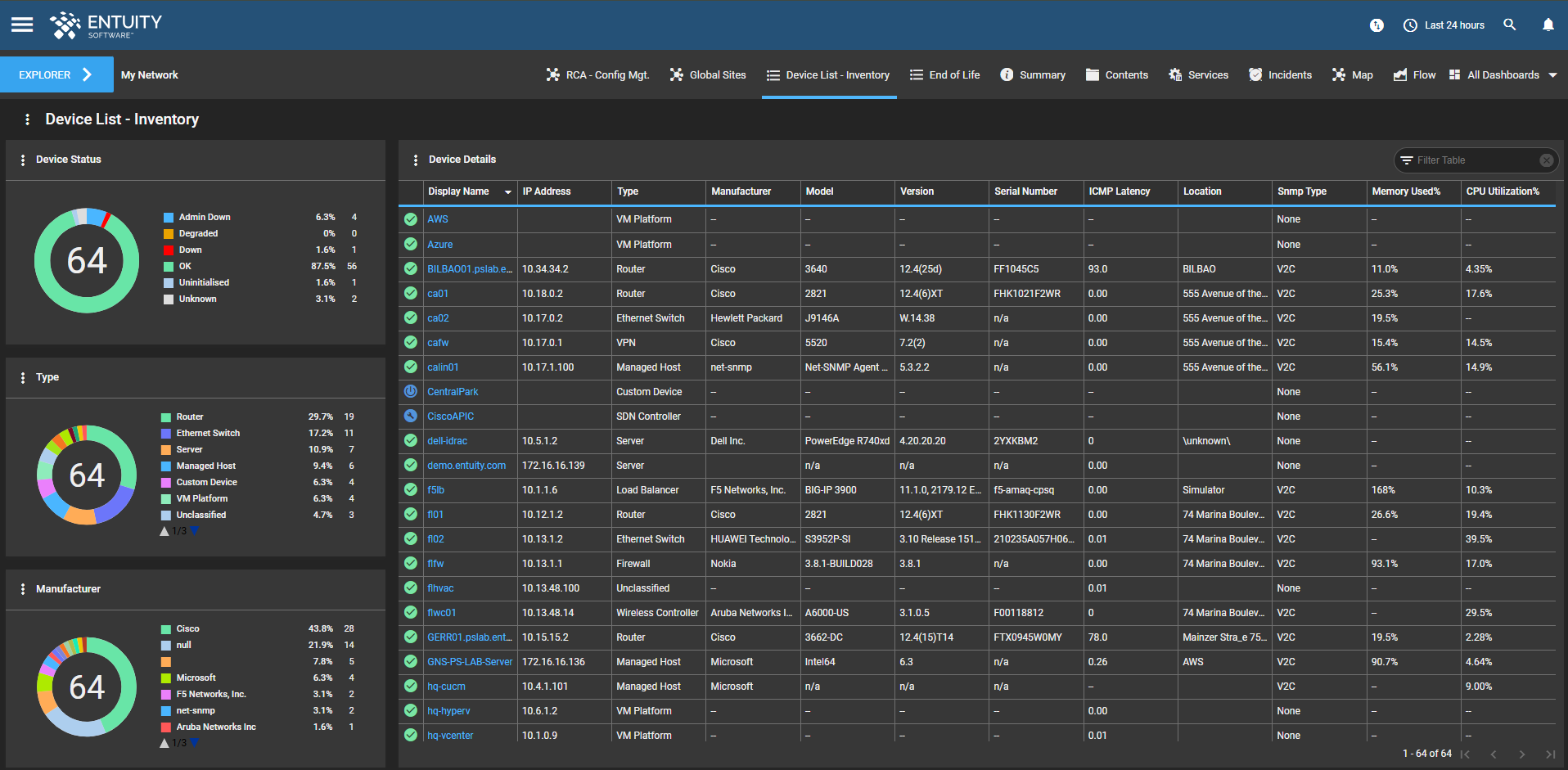Open the Map dashboard

click(x=1352, y=74)
